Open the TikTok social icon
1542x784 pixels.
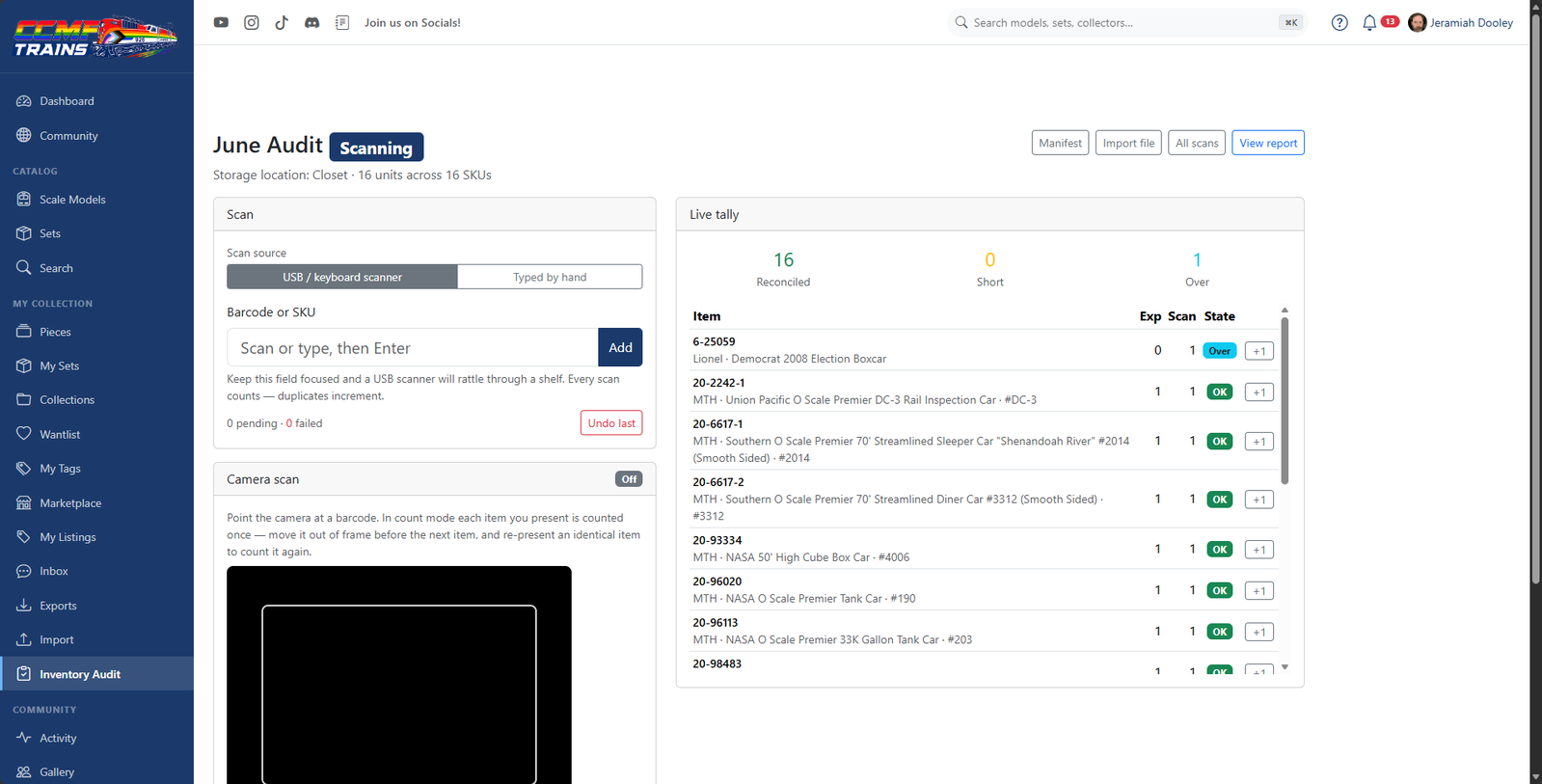[282, 22]
